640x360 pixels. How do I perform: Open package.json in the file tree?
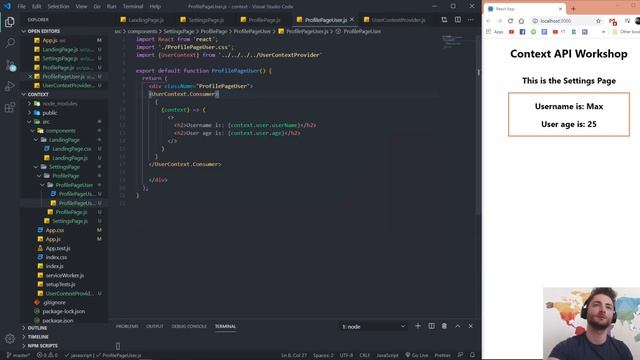tap(58, 320)
